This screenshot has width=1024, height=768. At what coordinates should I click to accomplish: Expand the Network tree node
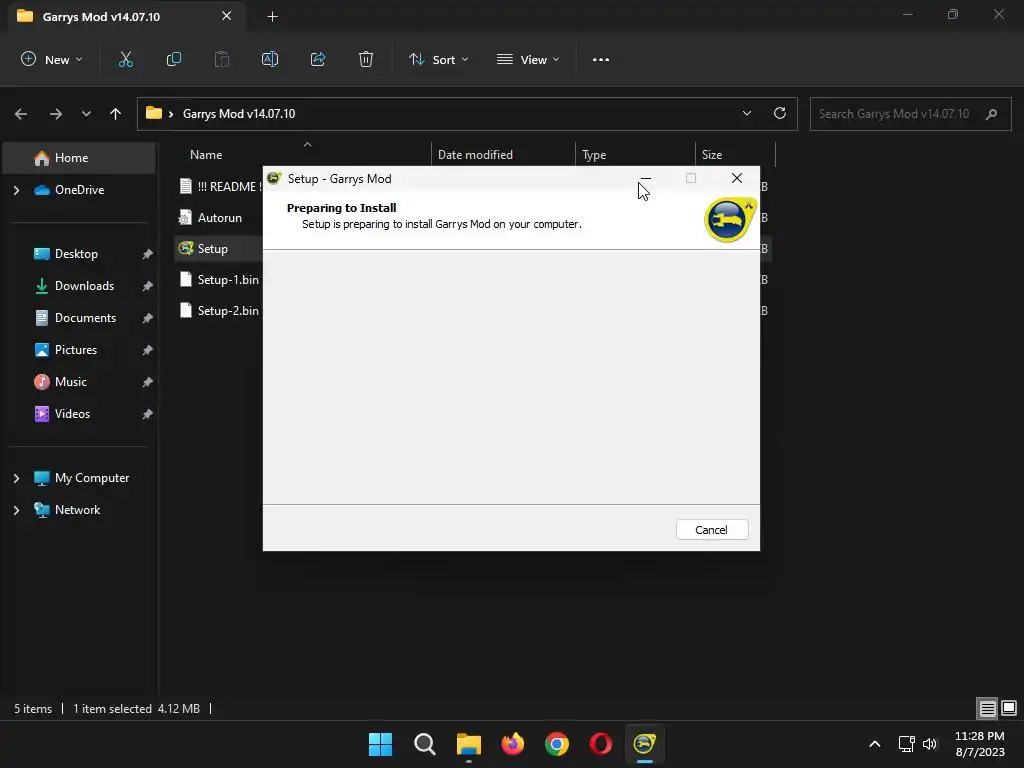pyautogui.click(x=16, y=510)
